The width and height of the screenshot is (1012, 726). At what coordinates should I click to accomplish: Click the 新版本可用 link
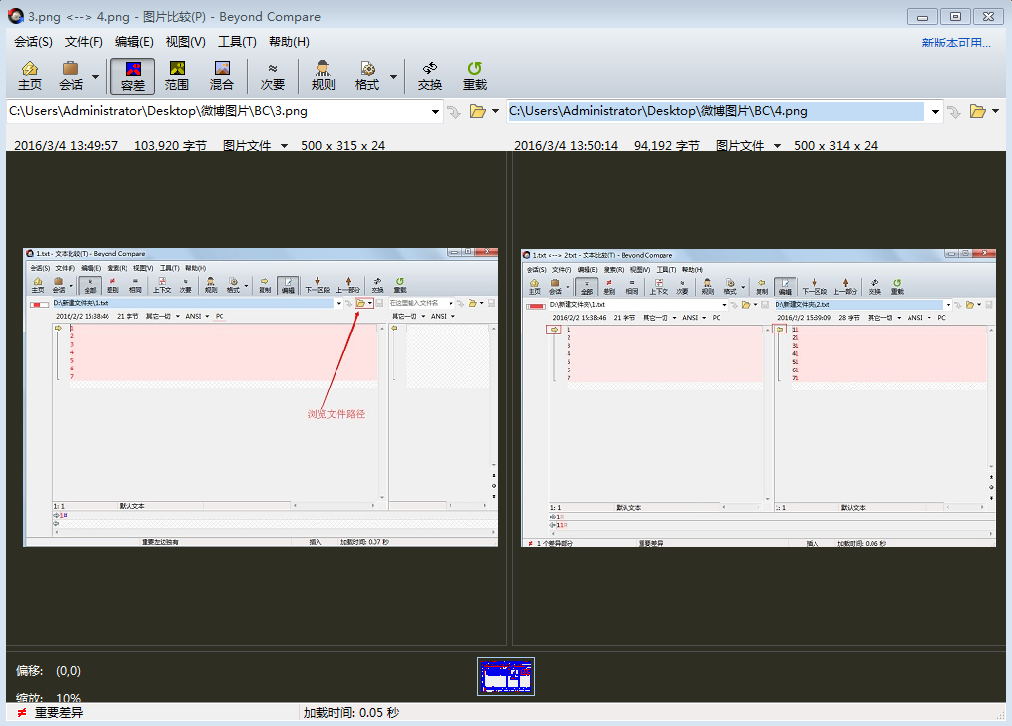click(x=956, y=42)
